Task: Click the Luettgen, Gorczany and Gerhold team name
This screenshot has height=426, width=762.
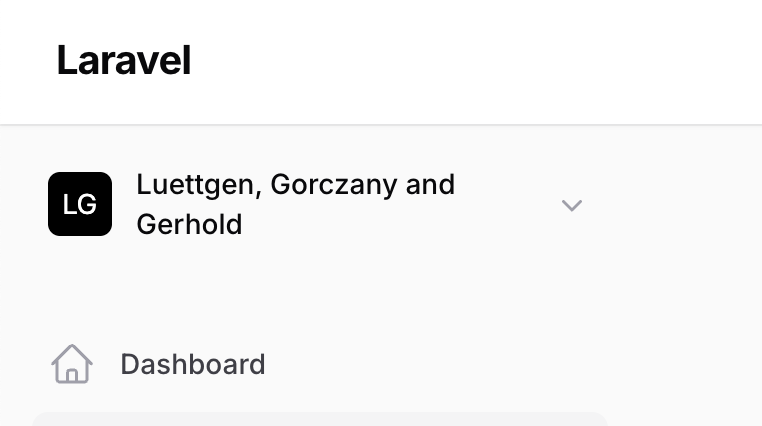Action: coord(295,204)
